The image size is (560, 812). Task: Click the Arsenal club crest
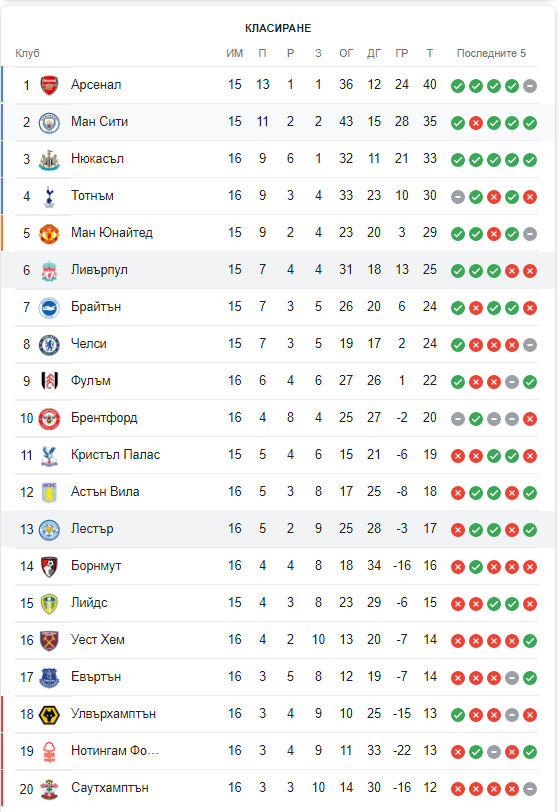(x=49, y=85)
